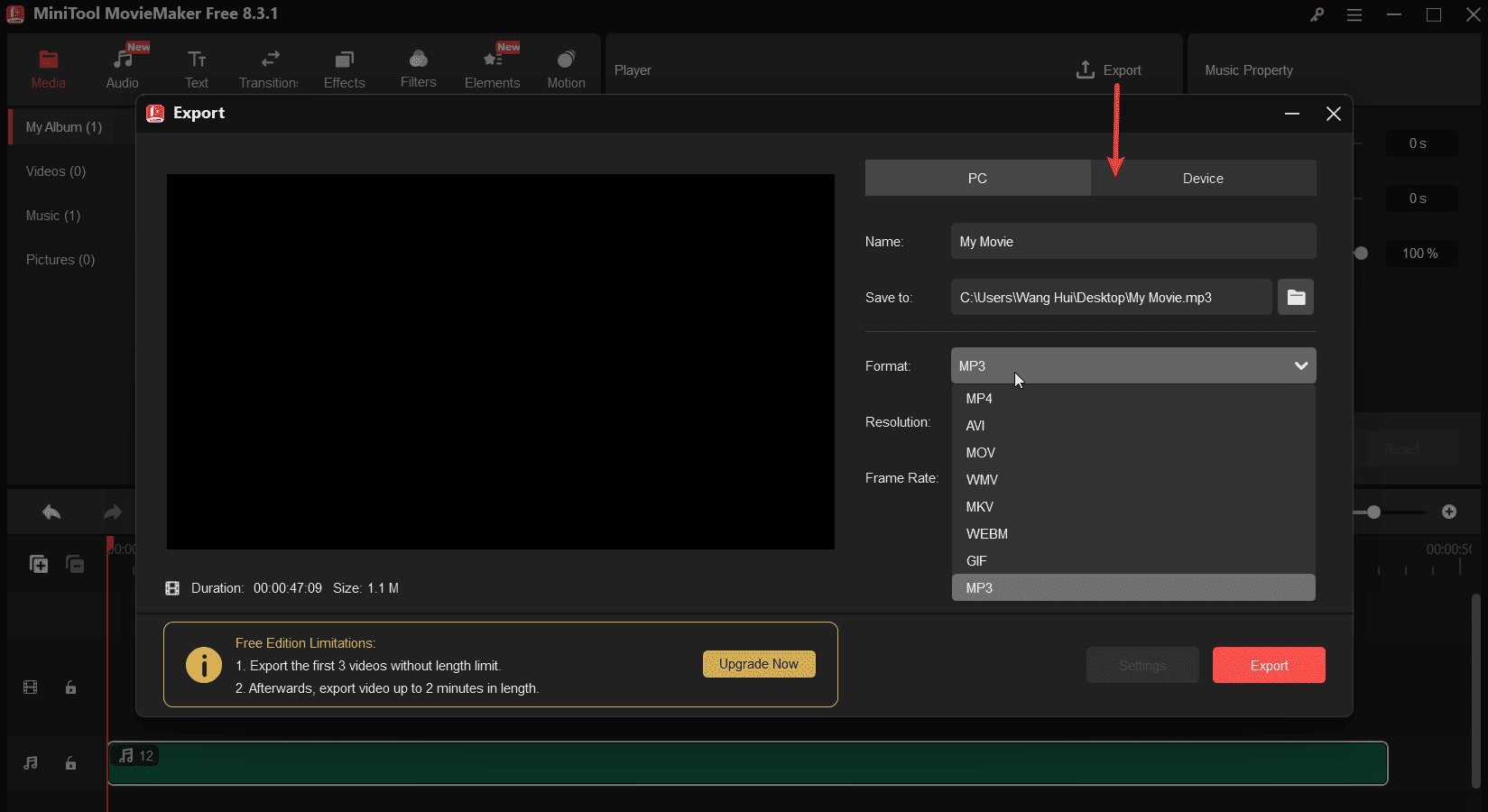
Task: Switch to the Device export tab
Action: click(1203, 179)
